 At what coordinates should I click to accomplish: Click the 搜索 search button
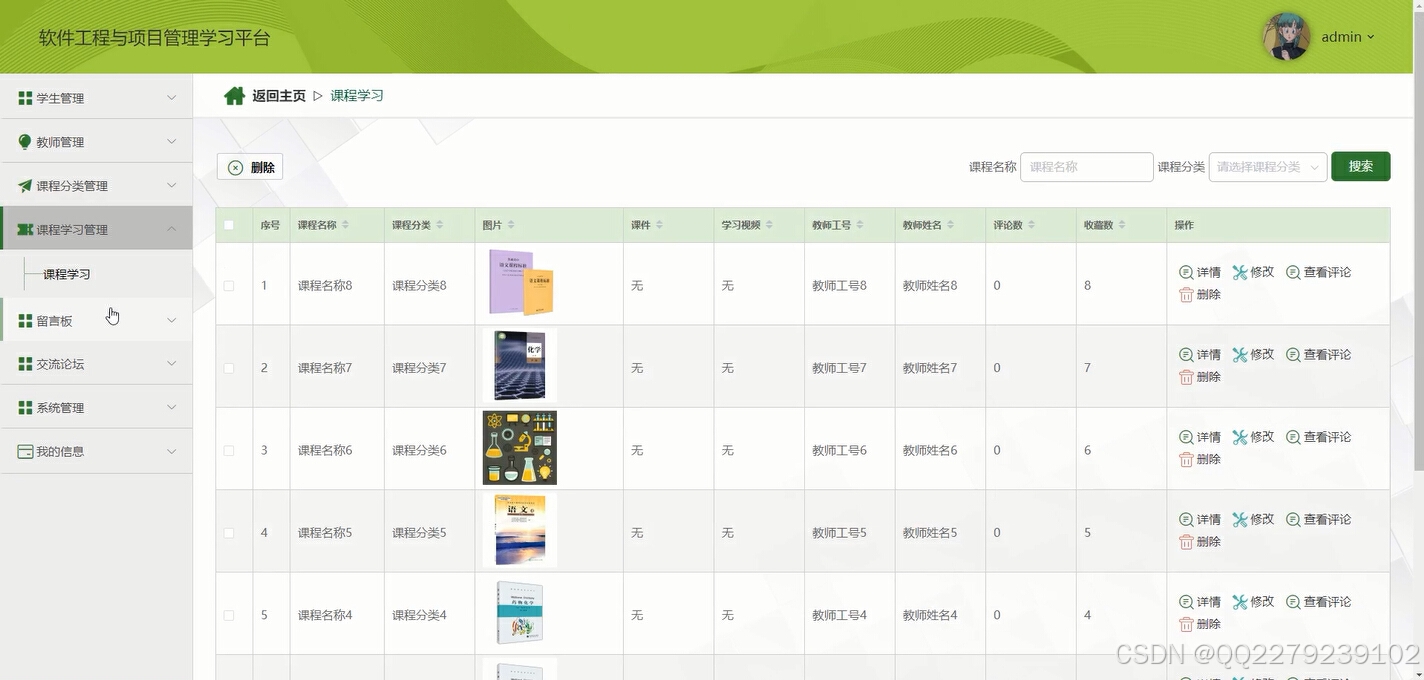(x=1360, y=166)
